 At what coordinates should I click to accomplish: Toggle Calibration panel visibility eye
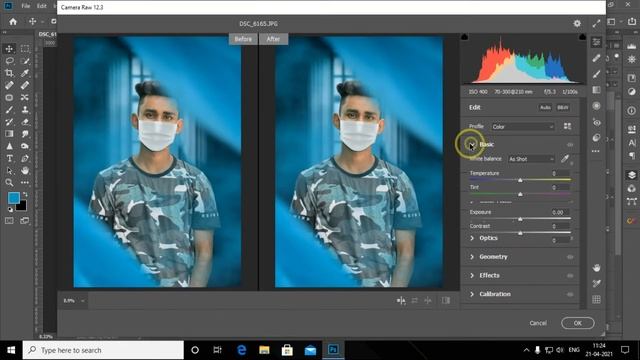pyautogui.click(x=570, y=294)
